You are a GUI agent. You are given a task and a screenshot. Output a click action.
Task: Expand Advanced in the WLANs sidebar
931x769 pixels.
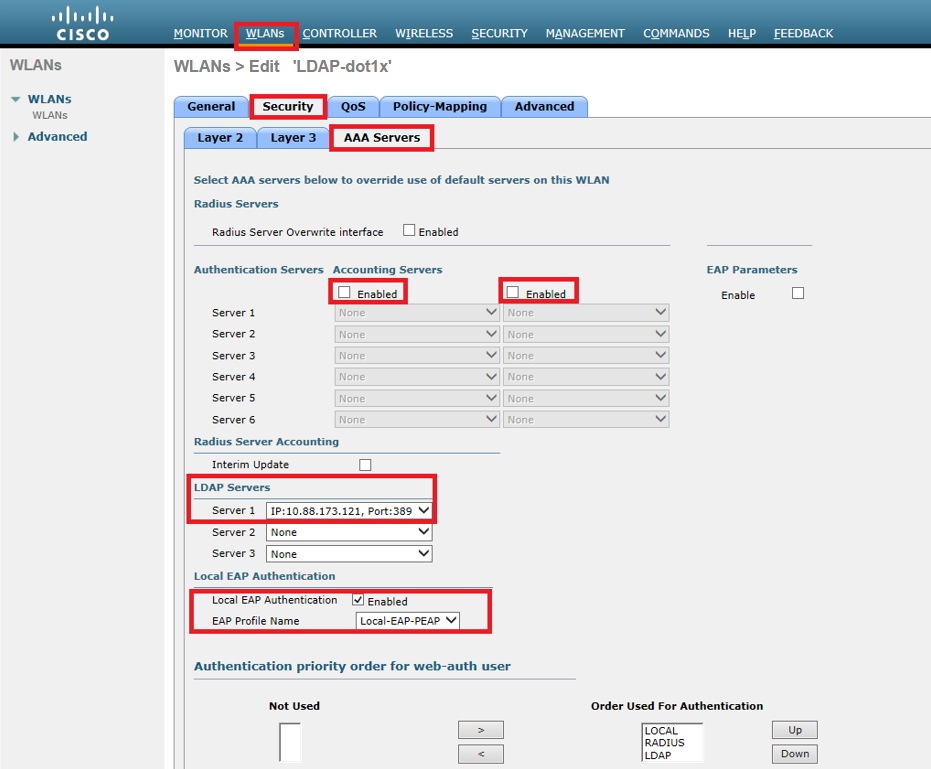click(57, 136)
